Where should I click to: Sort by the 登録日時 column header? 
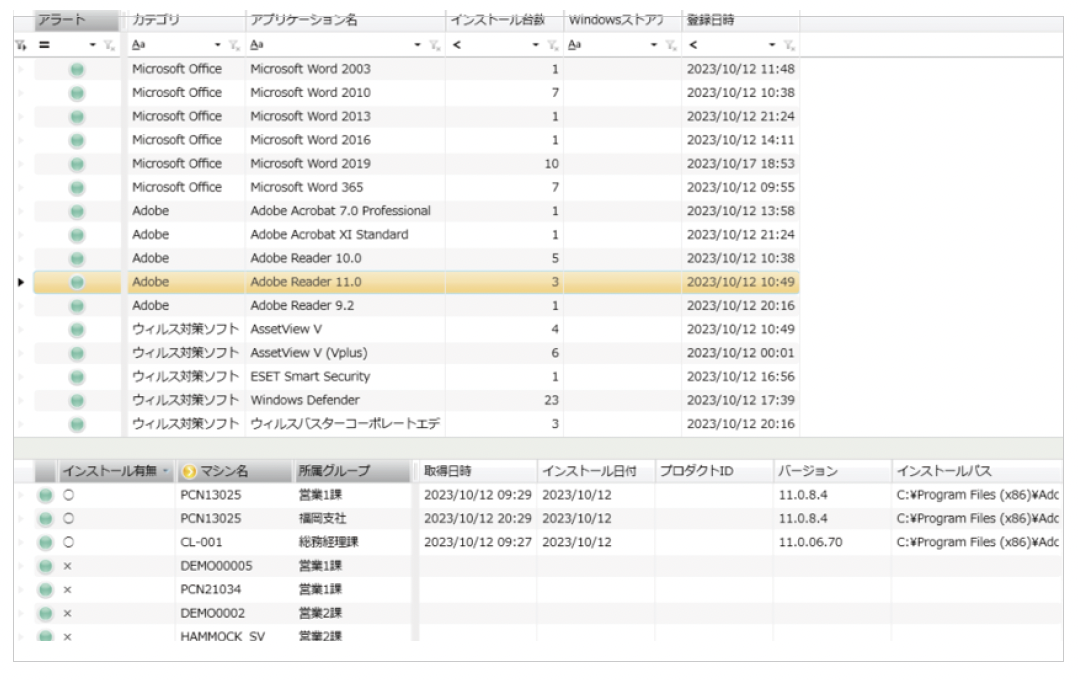[x=740, y=21]
